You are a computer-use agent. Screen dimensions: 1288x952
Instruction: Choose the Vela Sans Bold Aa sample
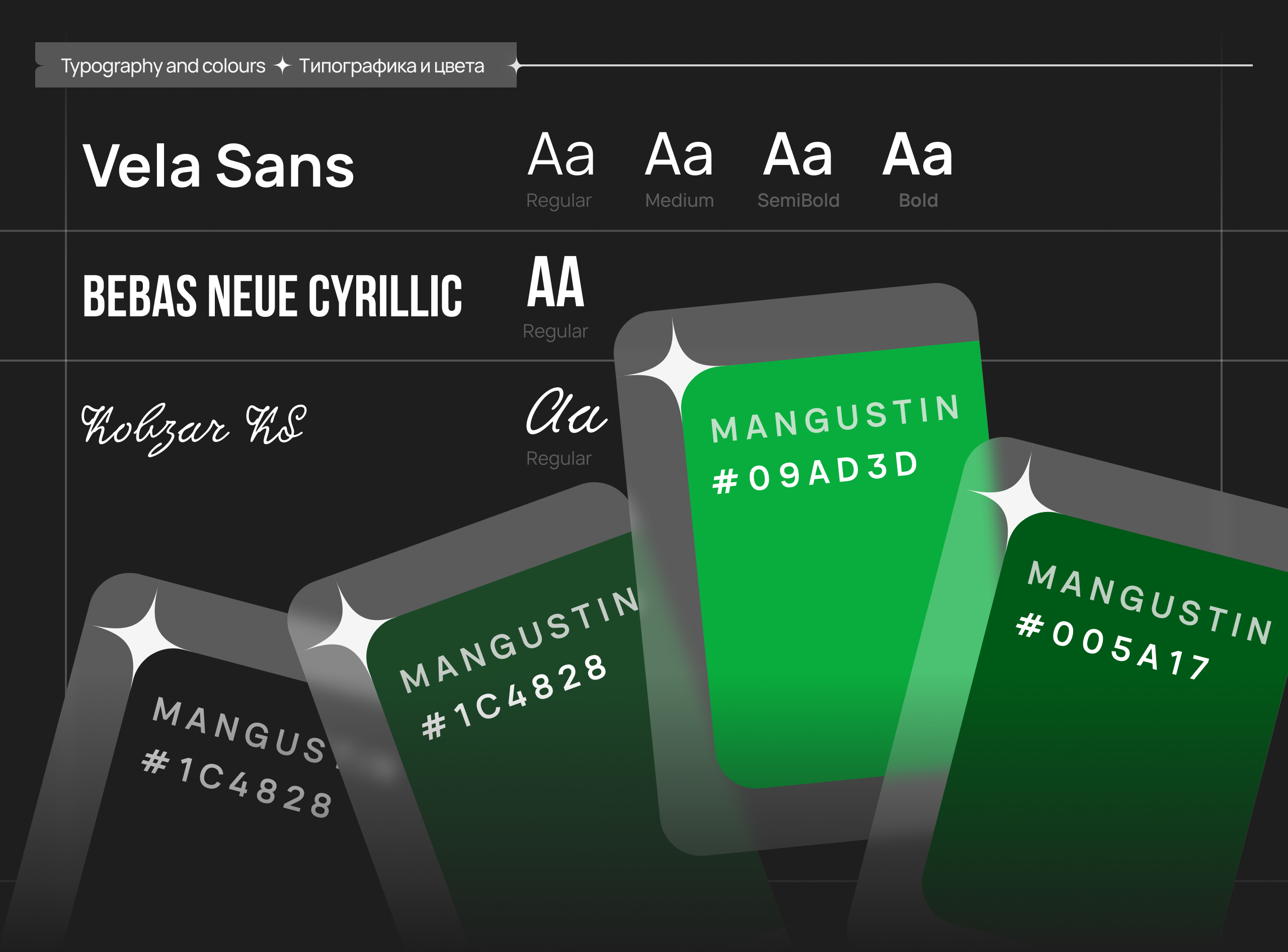pyautogui.click(x=918, y=154)
